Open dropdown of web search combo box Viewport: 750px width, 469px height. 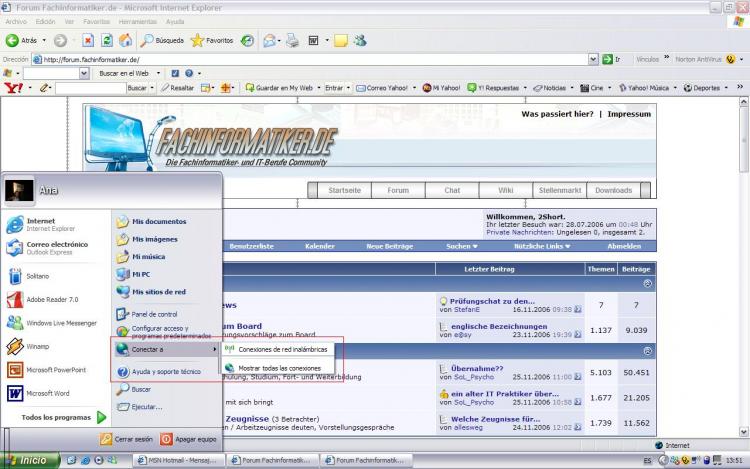84,73
